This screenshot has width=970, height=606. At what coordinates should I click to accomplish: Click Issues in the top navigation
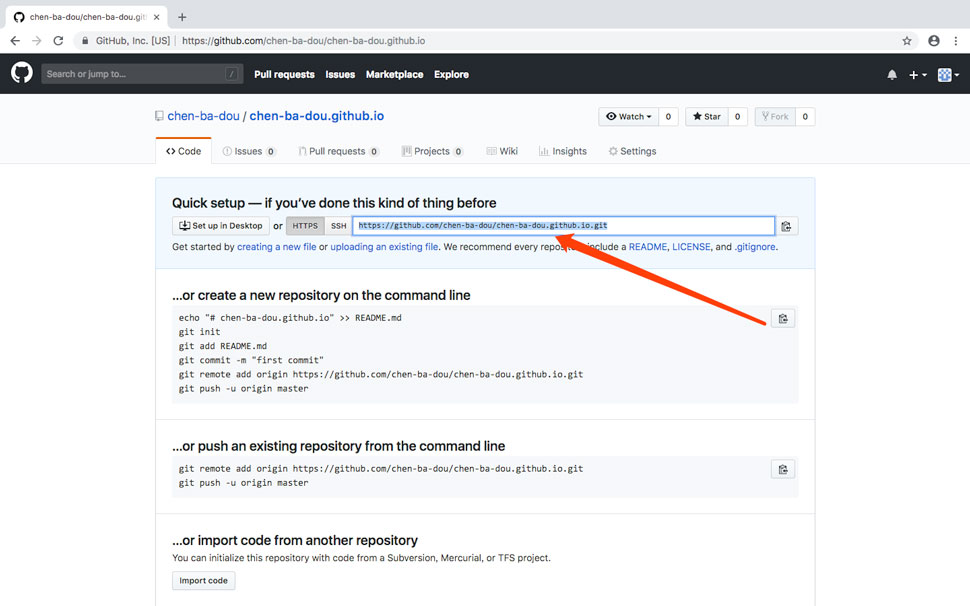(340, 74)
